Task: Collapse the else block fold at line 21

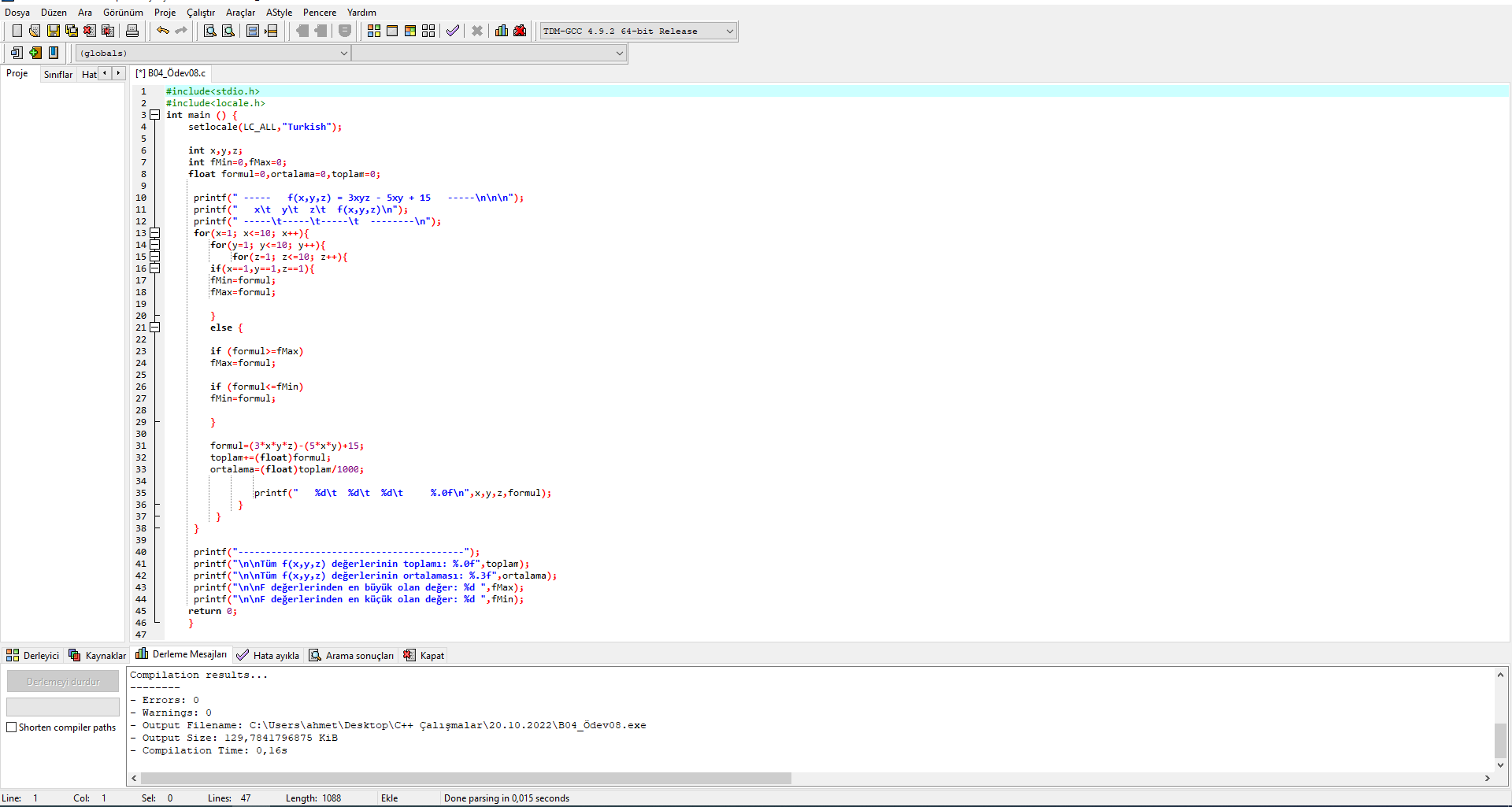Action: pyautogui.click(x=155, y=328)
